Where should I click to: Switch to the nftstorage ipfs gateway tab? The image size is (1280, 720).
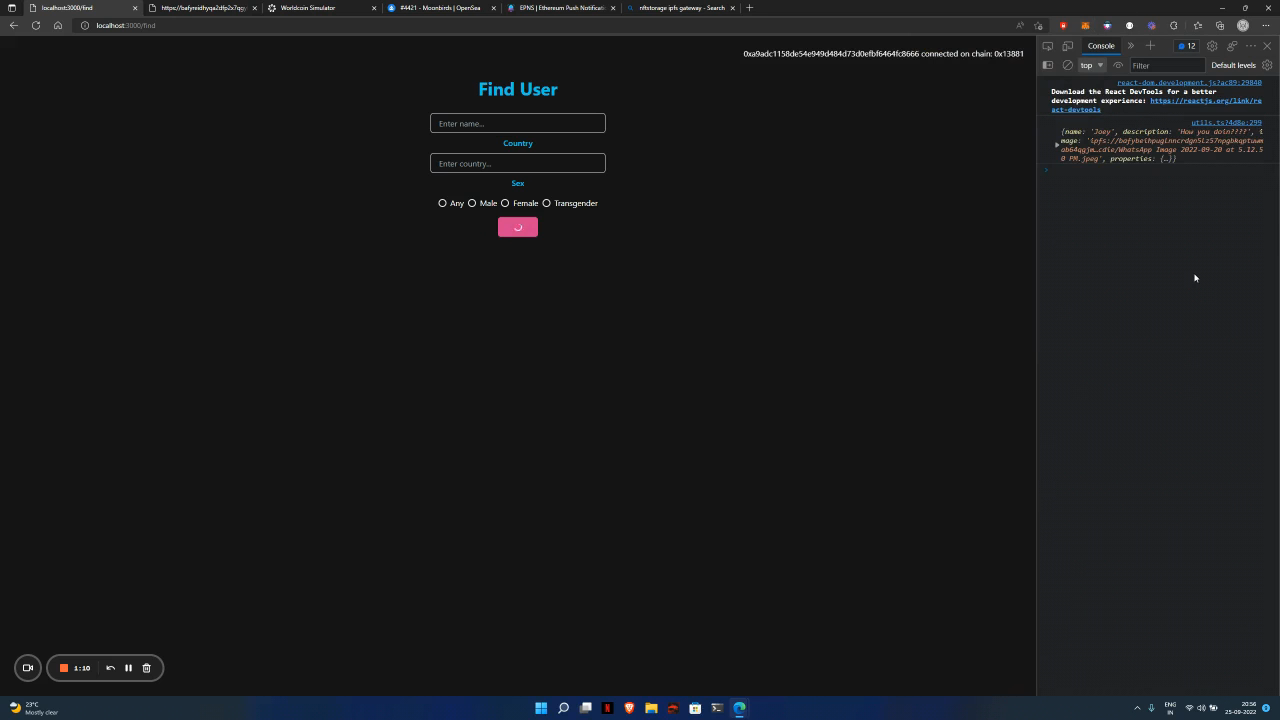(680, 8)
